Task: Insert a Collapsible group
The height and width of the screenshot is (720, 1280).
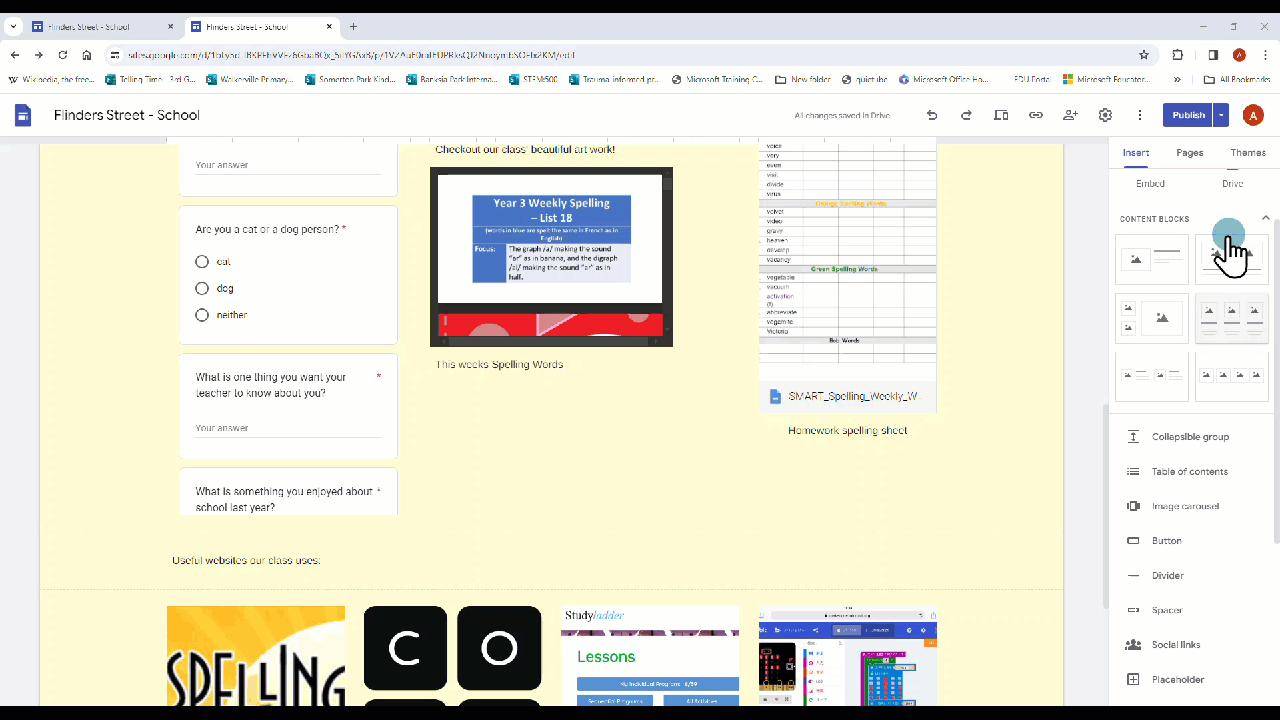Action: 1190,437
